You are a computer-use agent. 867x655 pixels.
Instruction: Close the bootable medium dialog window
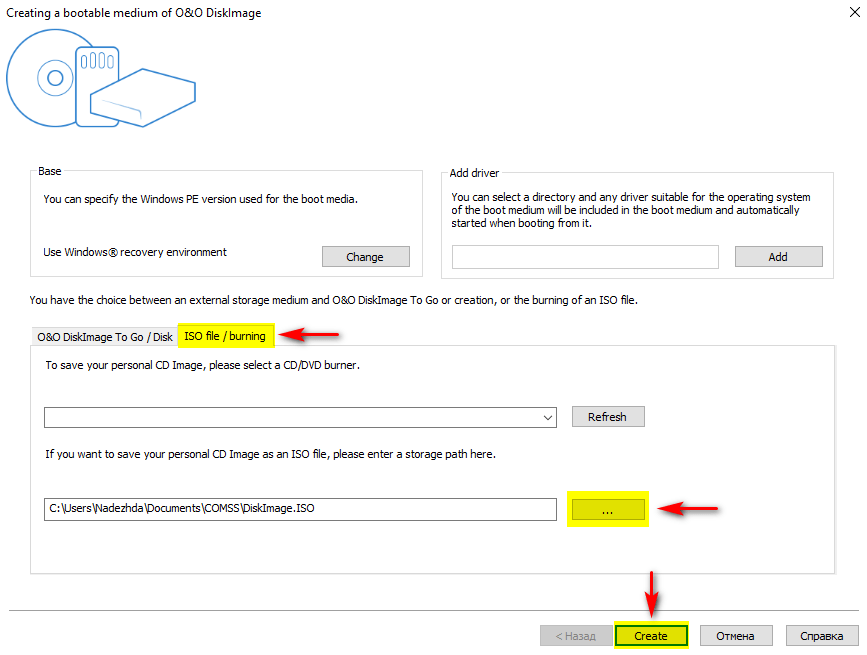tap(855, 12)
